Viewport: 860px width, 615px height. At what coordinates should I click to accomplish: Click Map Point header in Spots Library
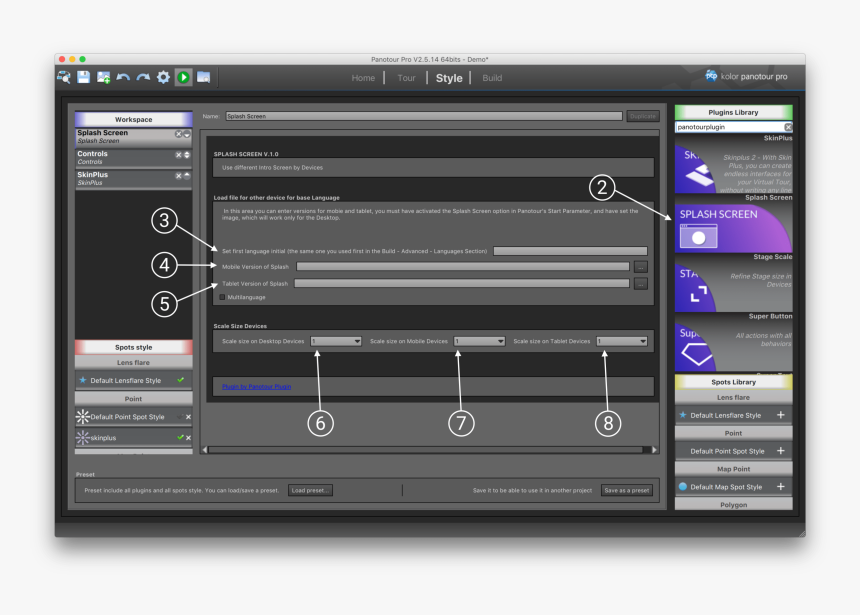[733, 469]
